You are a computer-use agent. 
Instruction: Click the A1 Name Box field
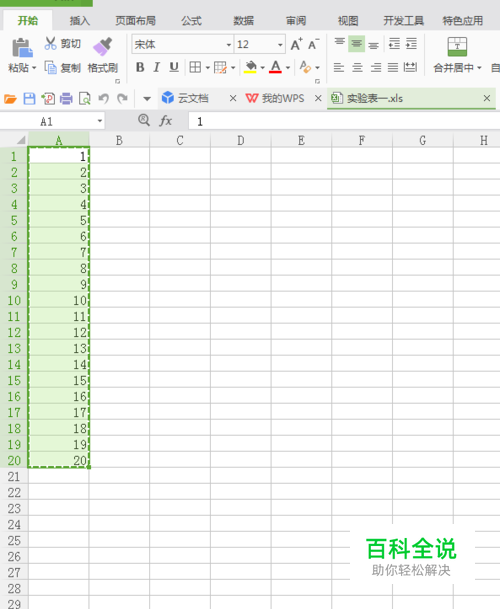(47, 121)
